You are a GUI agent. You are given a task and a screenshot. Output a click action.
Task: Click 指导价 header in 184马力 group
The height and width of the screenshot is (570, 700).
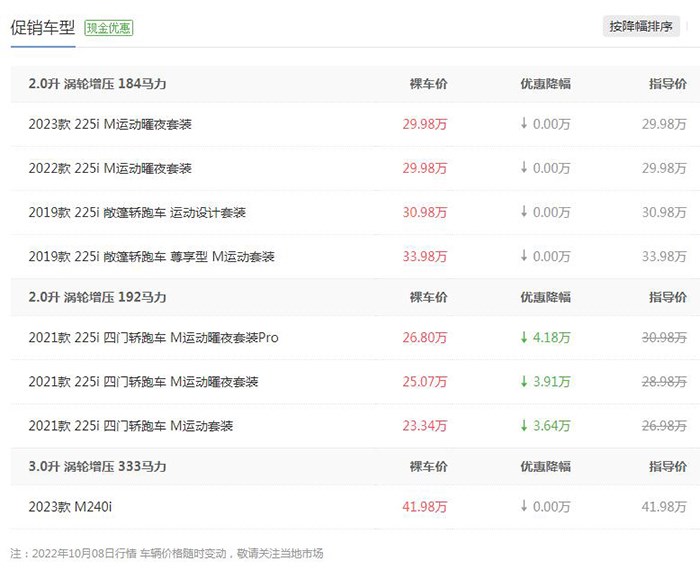point(668,83)
